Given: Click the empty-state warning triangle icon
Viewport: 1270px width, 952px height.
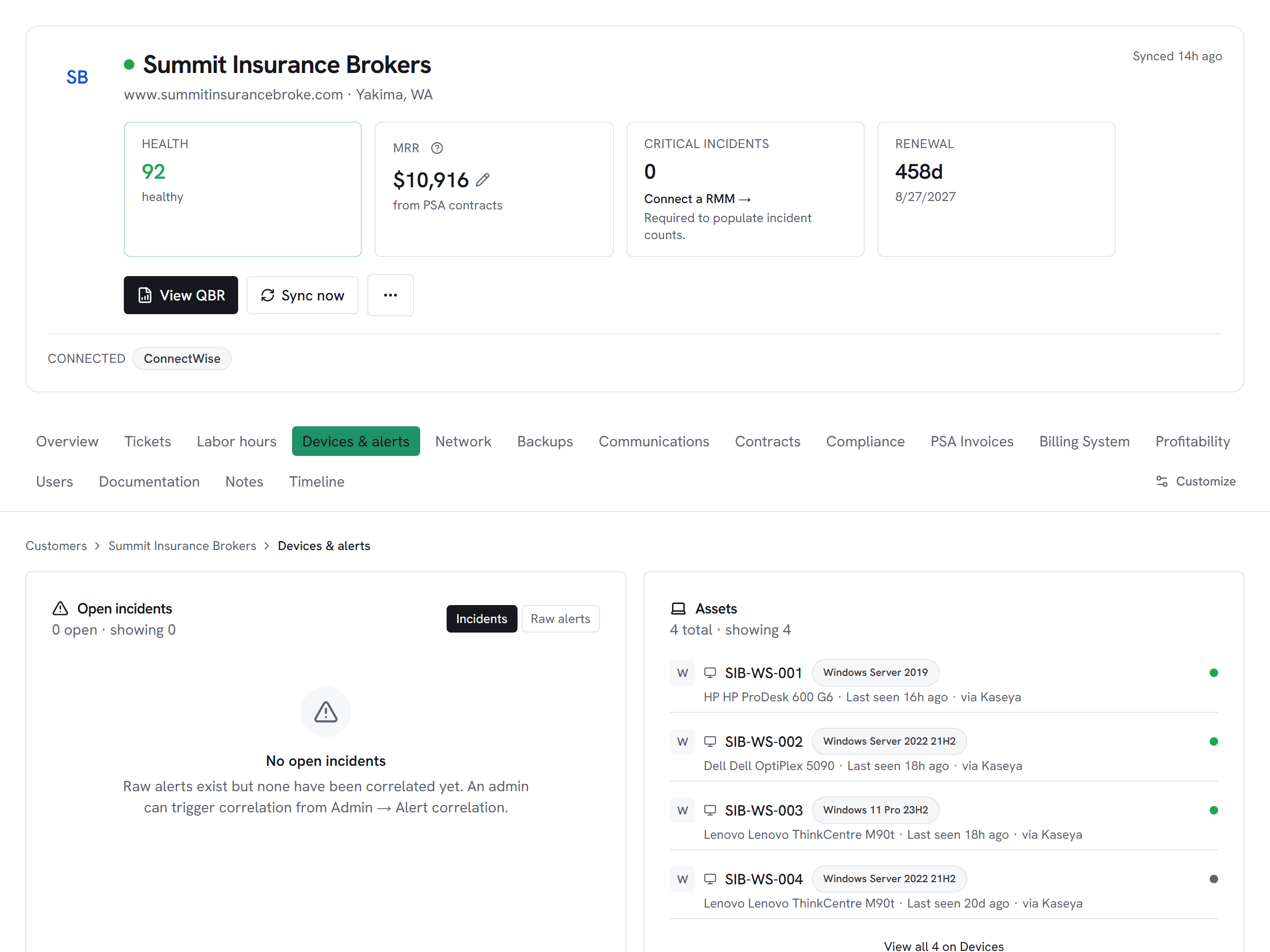Looking at the screenshot, I should [325, 712].
